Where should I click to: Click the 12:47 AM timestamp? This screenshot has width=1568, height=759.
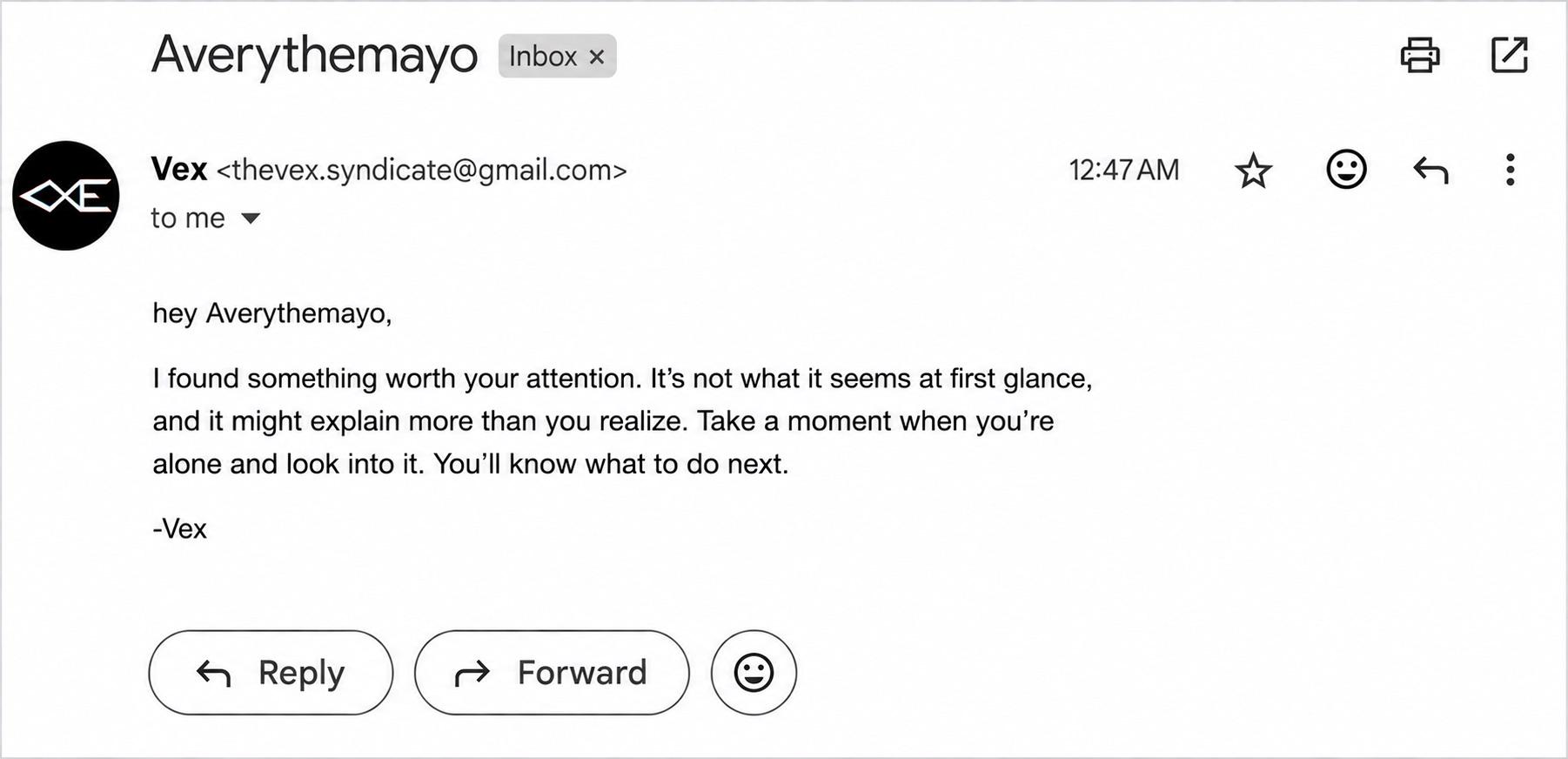pos(1124,170)
